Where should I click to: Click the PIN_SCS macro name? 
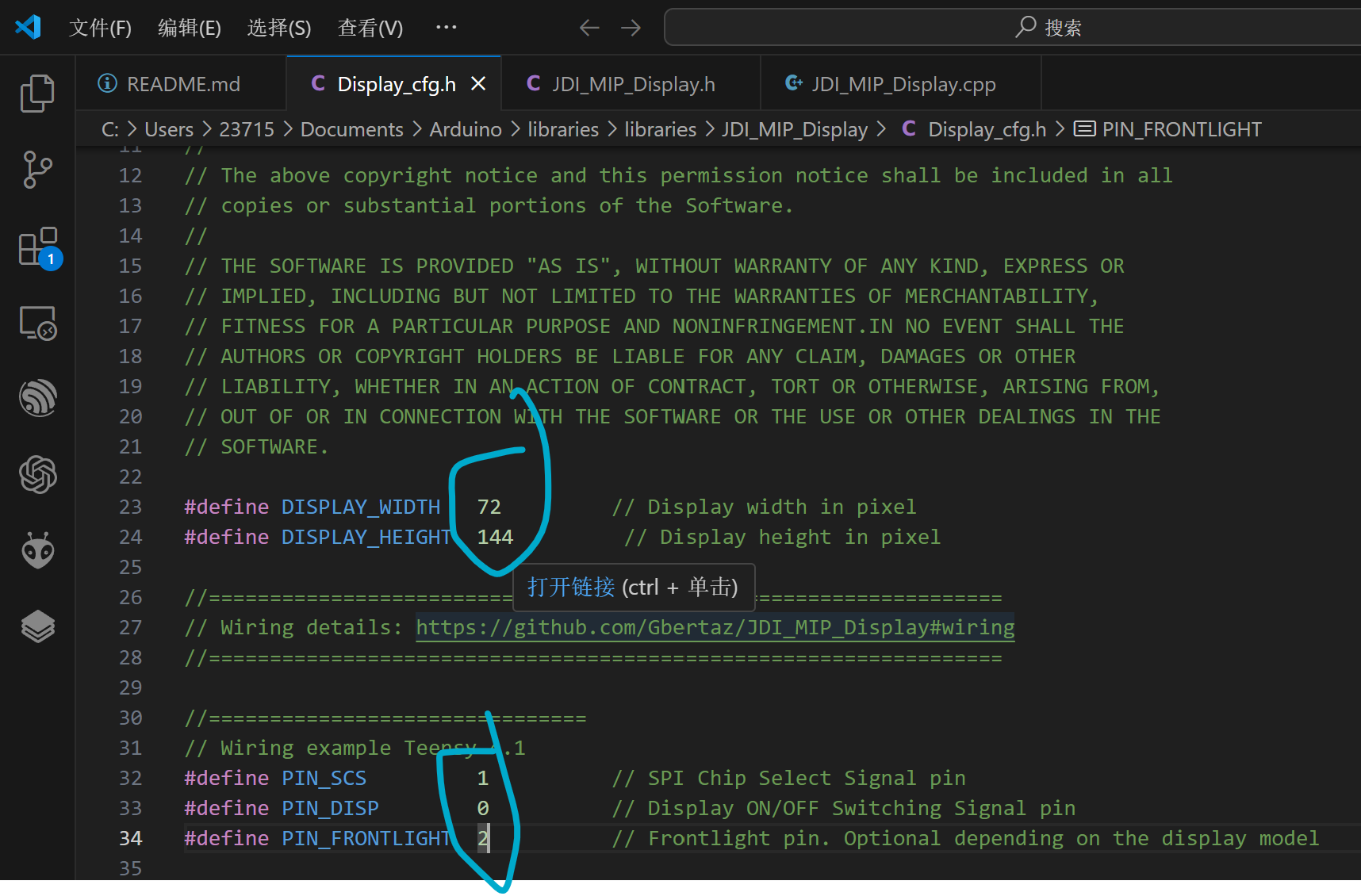coord(324,778)
